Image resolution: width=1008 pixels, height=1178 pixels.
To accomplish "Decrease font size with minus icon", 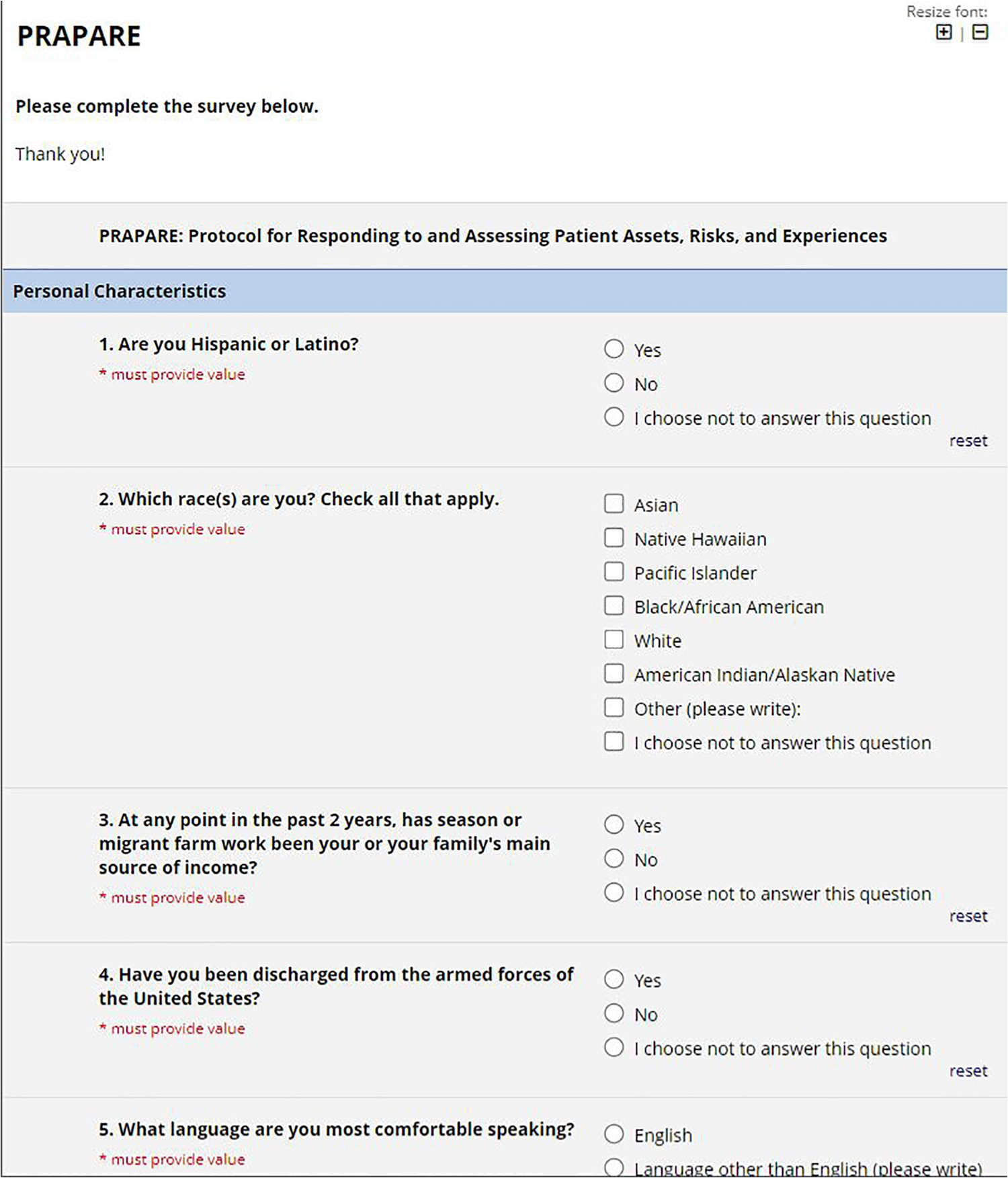I will pos(980,32).
